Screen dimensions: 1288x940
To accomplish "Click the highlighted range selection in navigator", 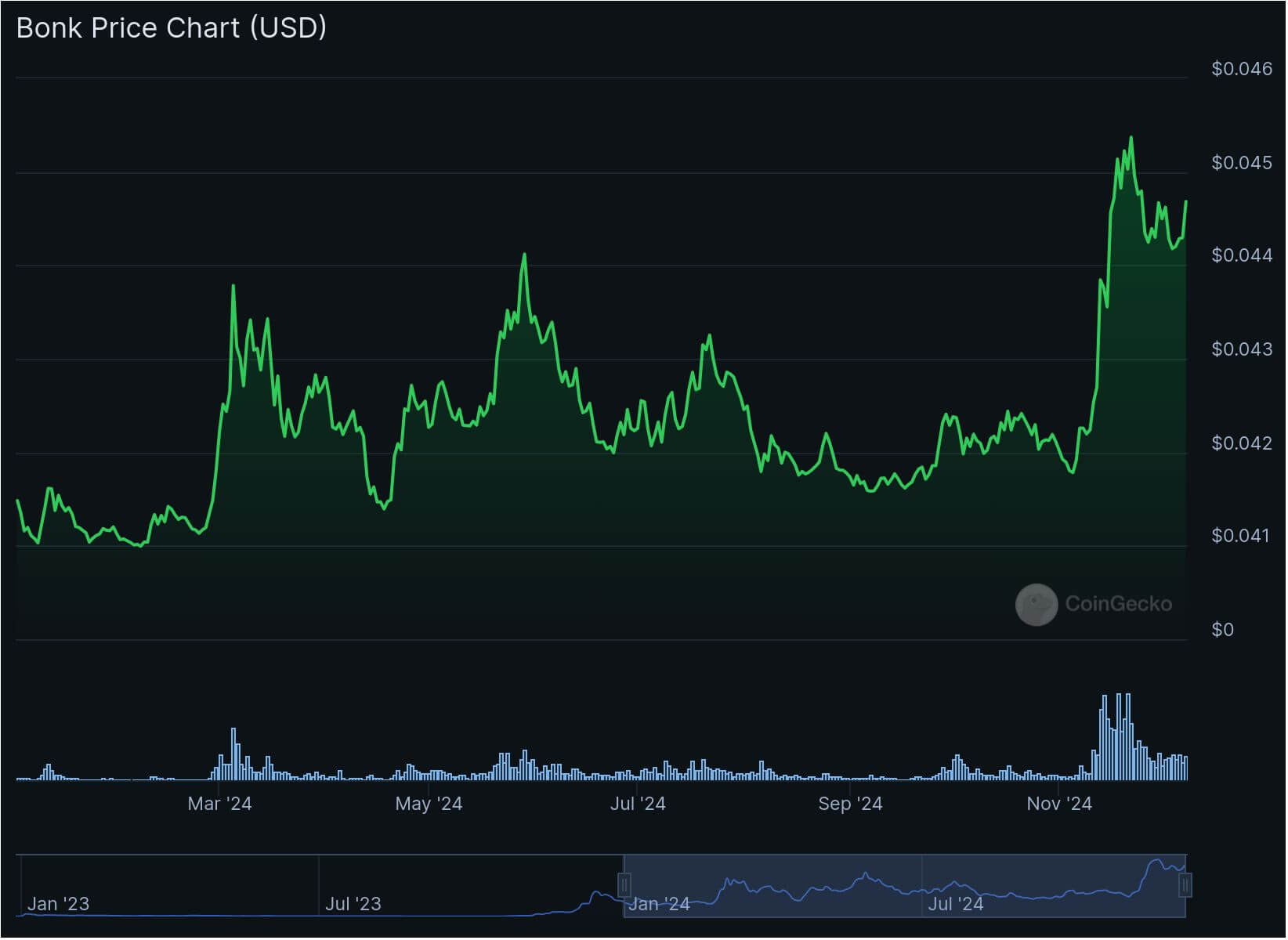I will pos(905,886).
